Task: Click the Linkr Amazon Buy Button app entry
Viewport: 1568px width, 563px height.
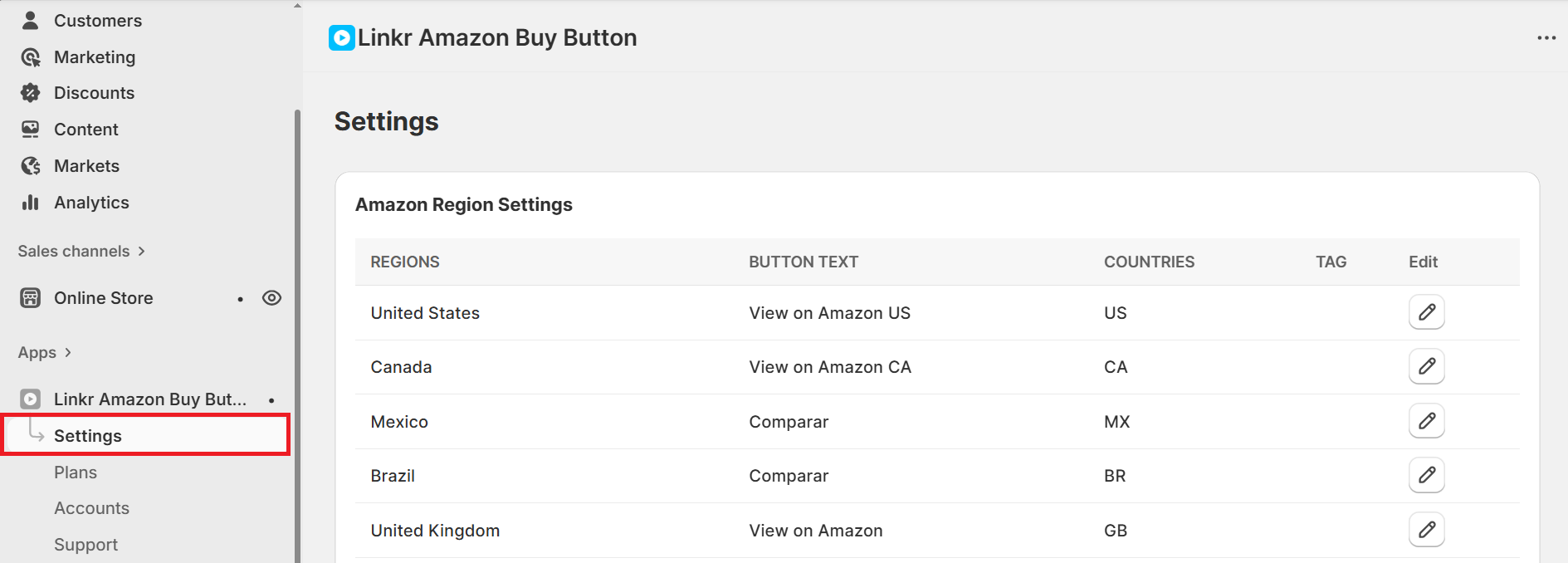Action: pyautogui.click(x=149, y=399)
